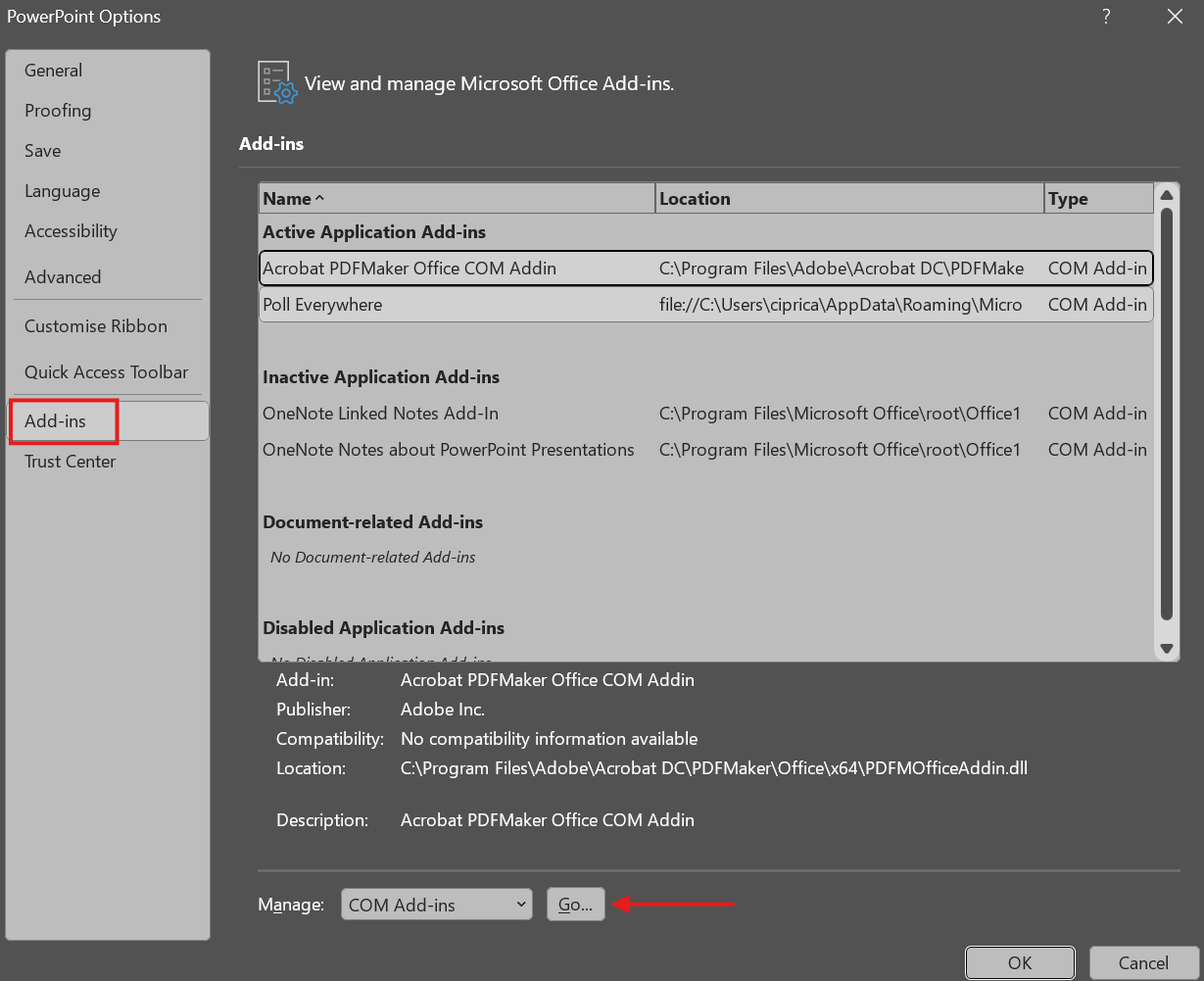Click the Help question mark icon

click(1105, 17)
